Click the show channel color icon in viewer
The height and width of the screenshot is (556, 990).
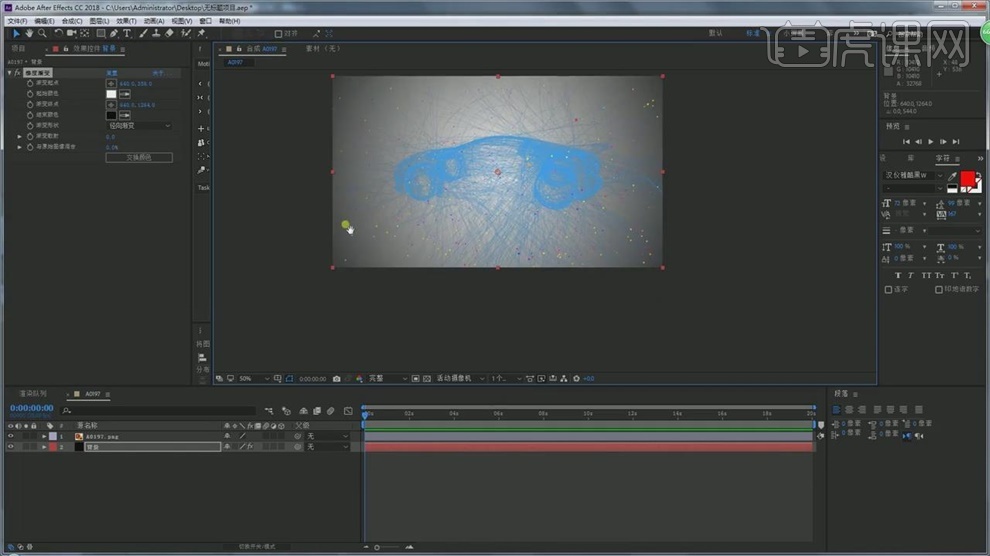359,379
